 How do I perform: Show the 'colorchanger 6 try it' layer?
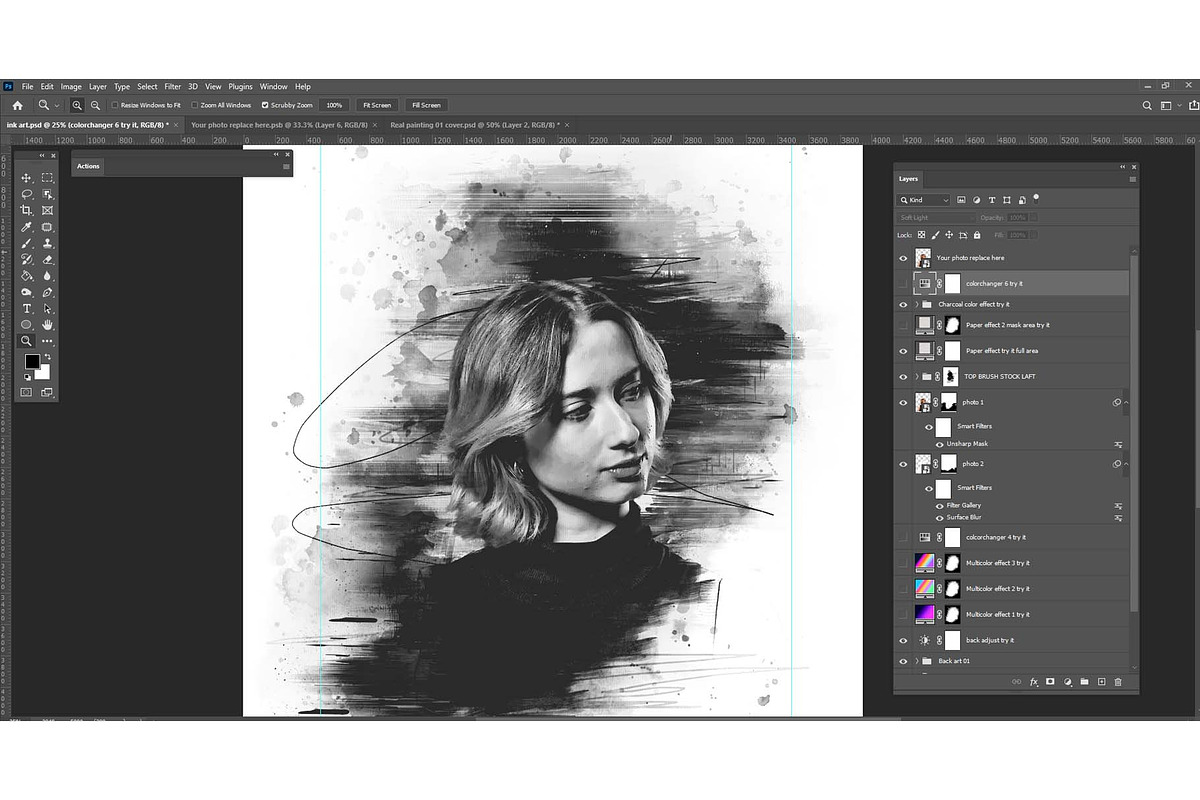click(x=903, y=284)
